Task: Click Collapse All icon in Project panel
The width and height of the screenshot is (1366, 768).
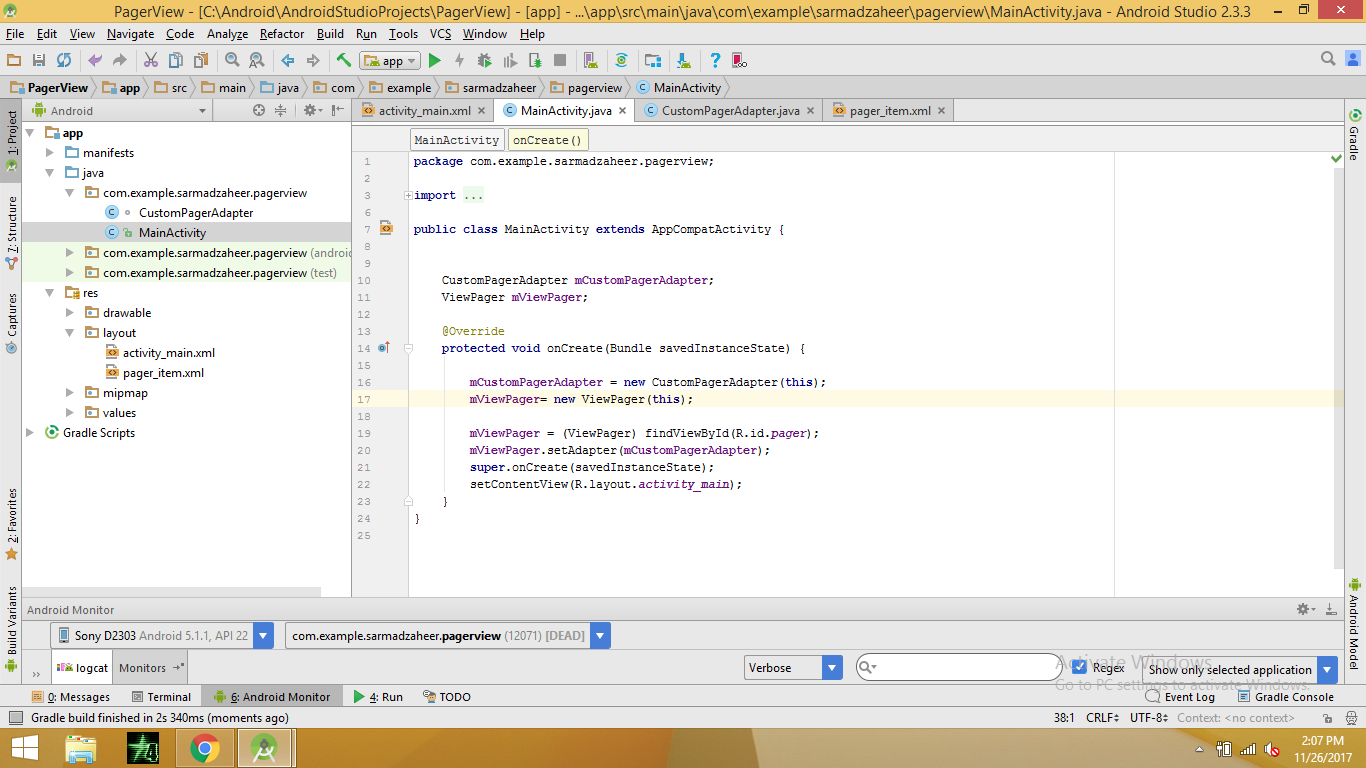Action: (x=281, y=111)
